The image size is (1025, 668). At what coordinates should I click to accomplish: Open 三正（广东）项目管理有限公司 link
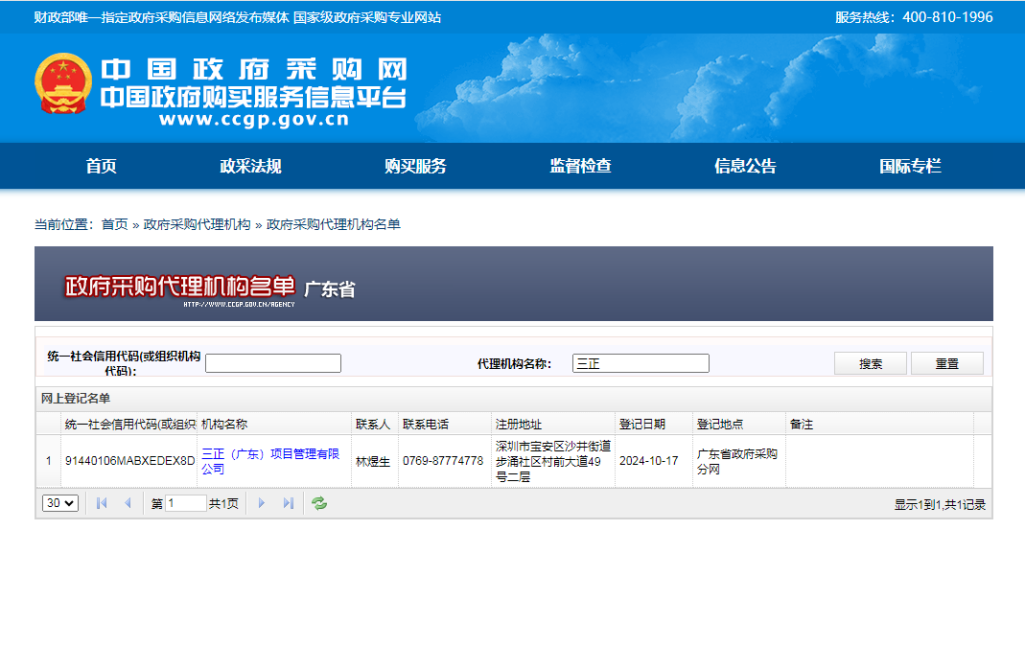pyautogui.click(x=270, y=461)
